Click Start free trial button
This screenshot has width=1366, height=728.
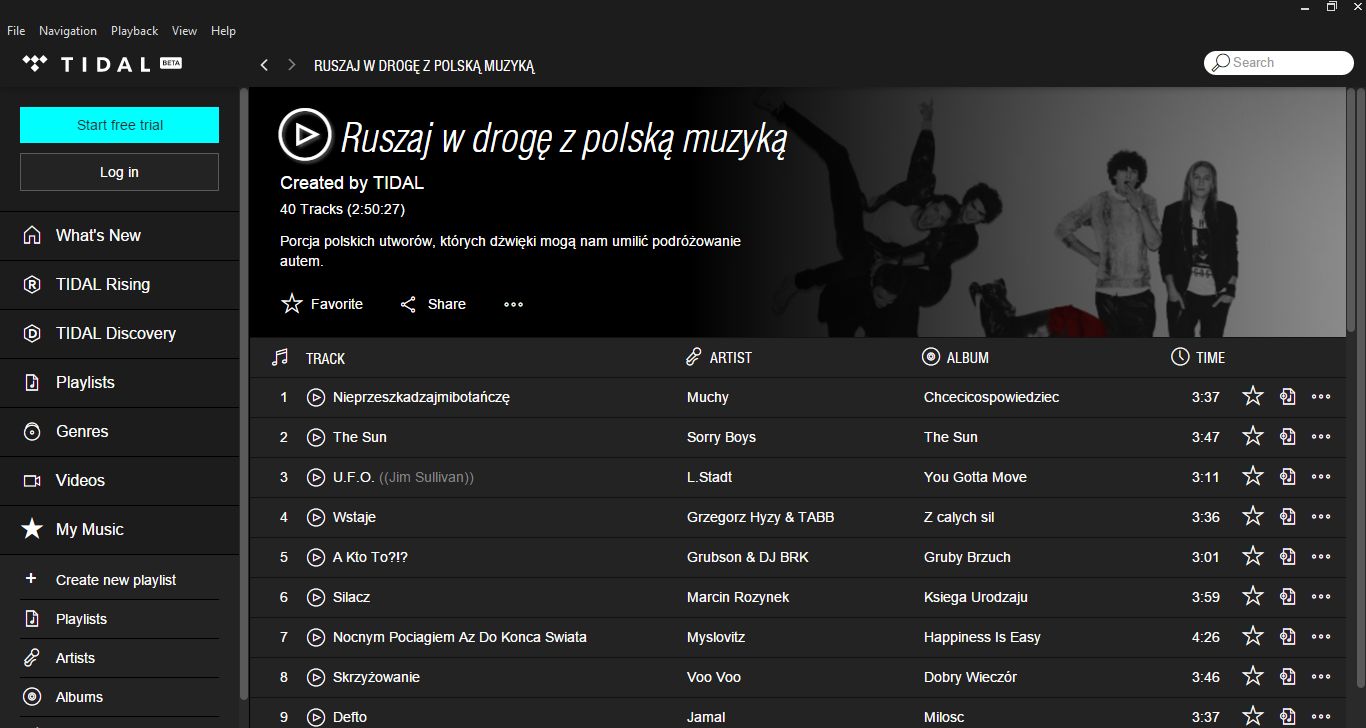tap(119, 125)
